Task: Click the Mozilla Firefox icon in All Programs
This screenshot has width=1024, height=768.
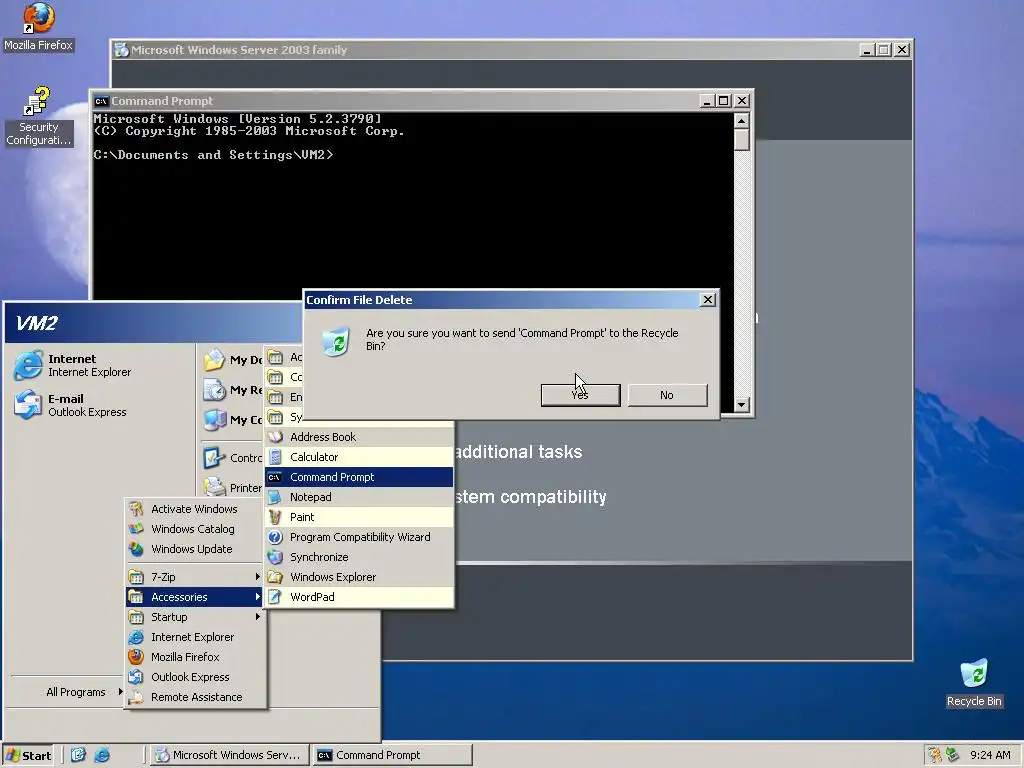Action: [x=136, y=657]
